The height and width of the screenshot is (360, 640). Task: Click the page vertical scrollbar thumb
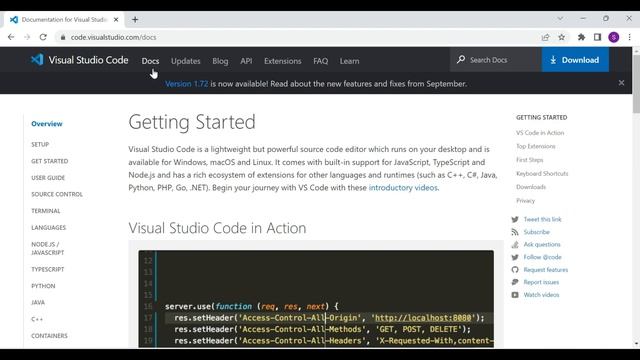click(636, 84)
